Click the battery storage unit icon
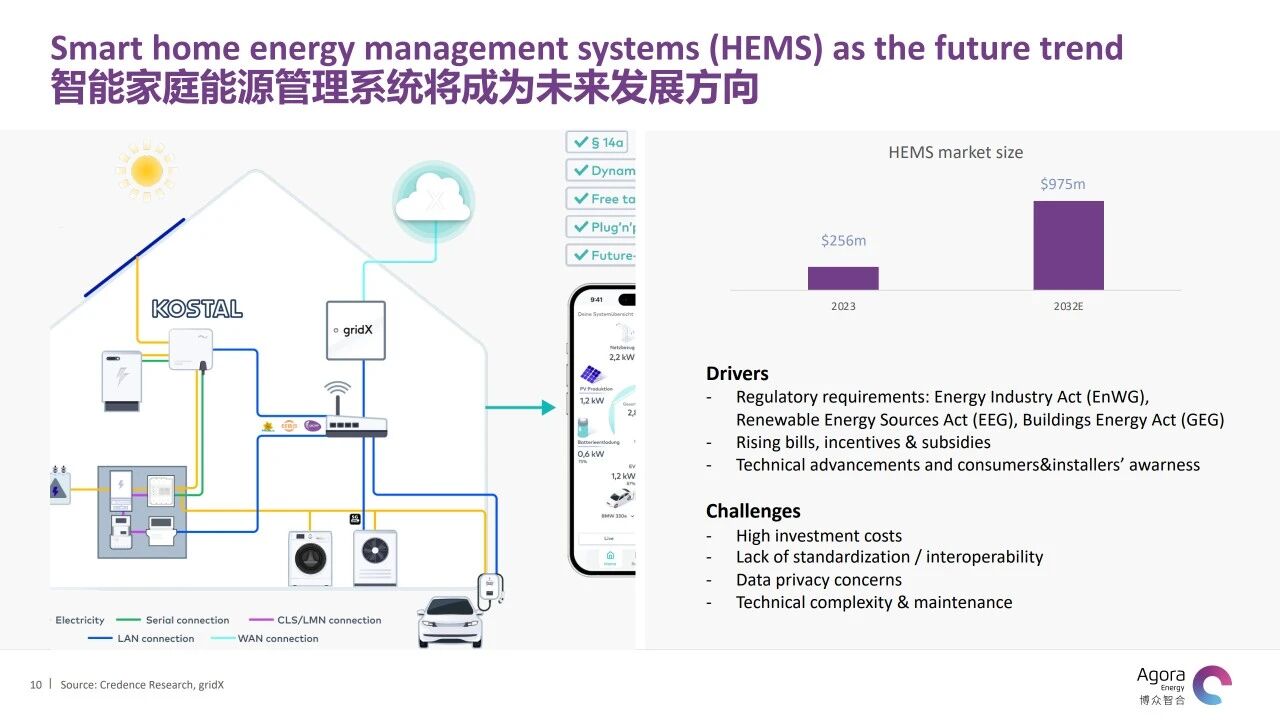The image size is (1280, 720). (x=124, y=380)
